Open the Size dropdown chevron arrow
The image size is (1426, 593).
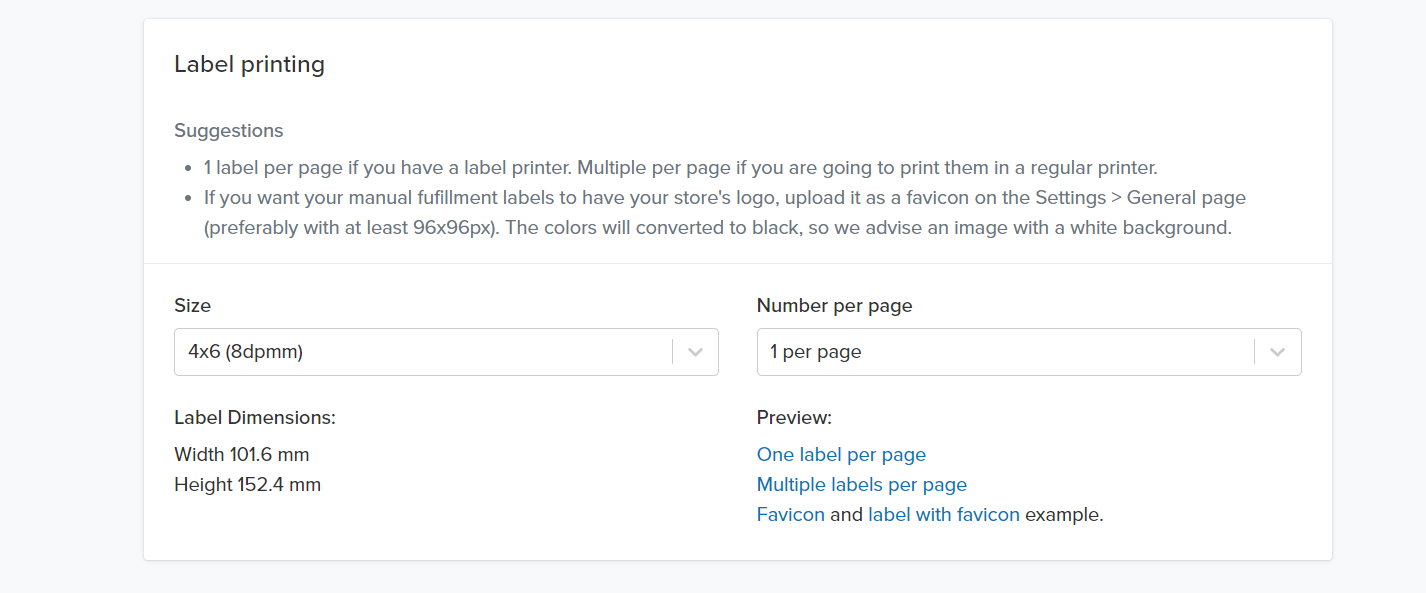[x=696, y=352]
